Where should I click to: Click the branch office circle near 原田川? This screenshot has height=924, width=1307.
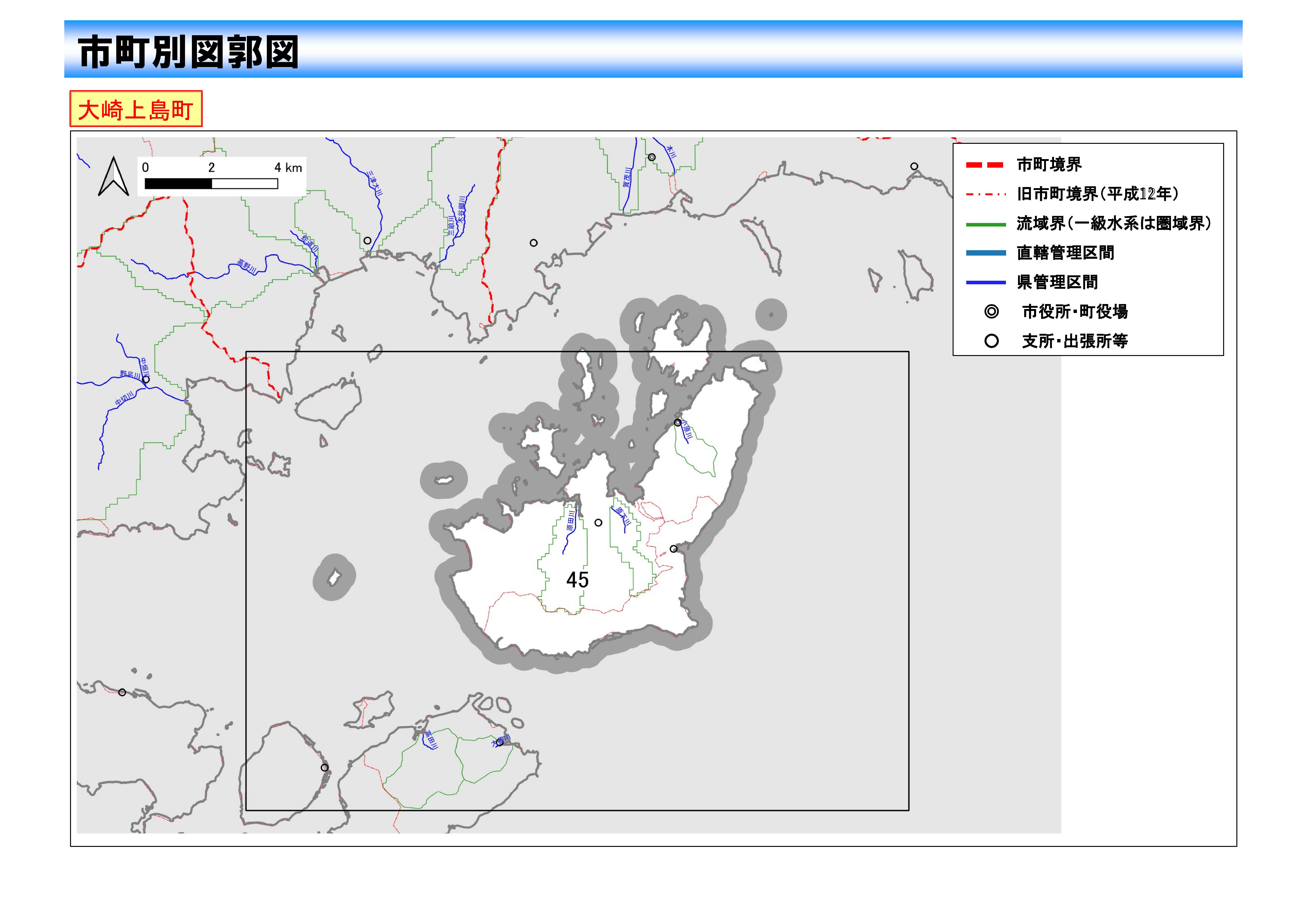pyautogui.click(x=598, y=523)
